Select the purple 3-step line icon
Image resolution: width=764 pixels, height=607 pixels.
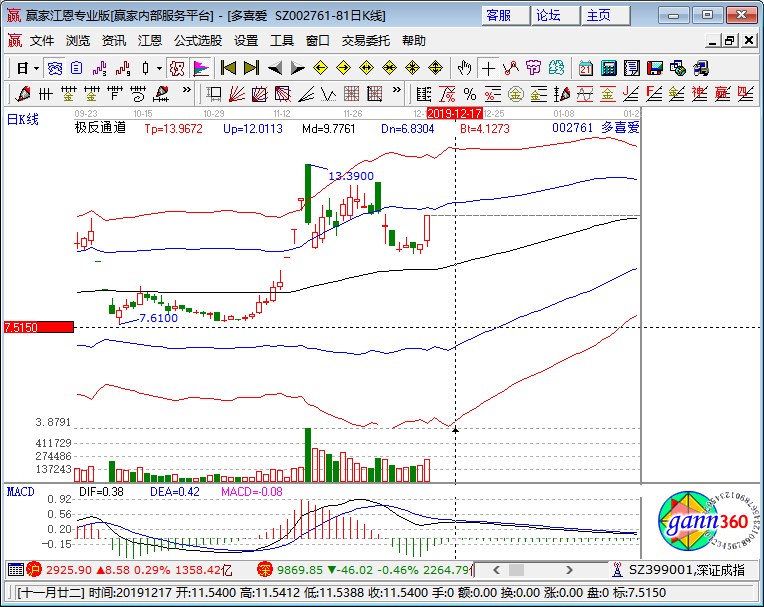pyautogui.click(x=100, y=68)
